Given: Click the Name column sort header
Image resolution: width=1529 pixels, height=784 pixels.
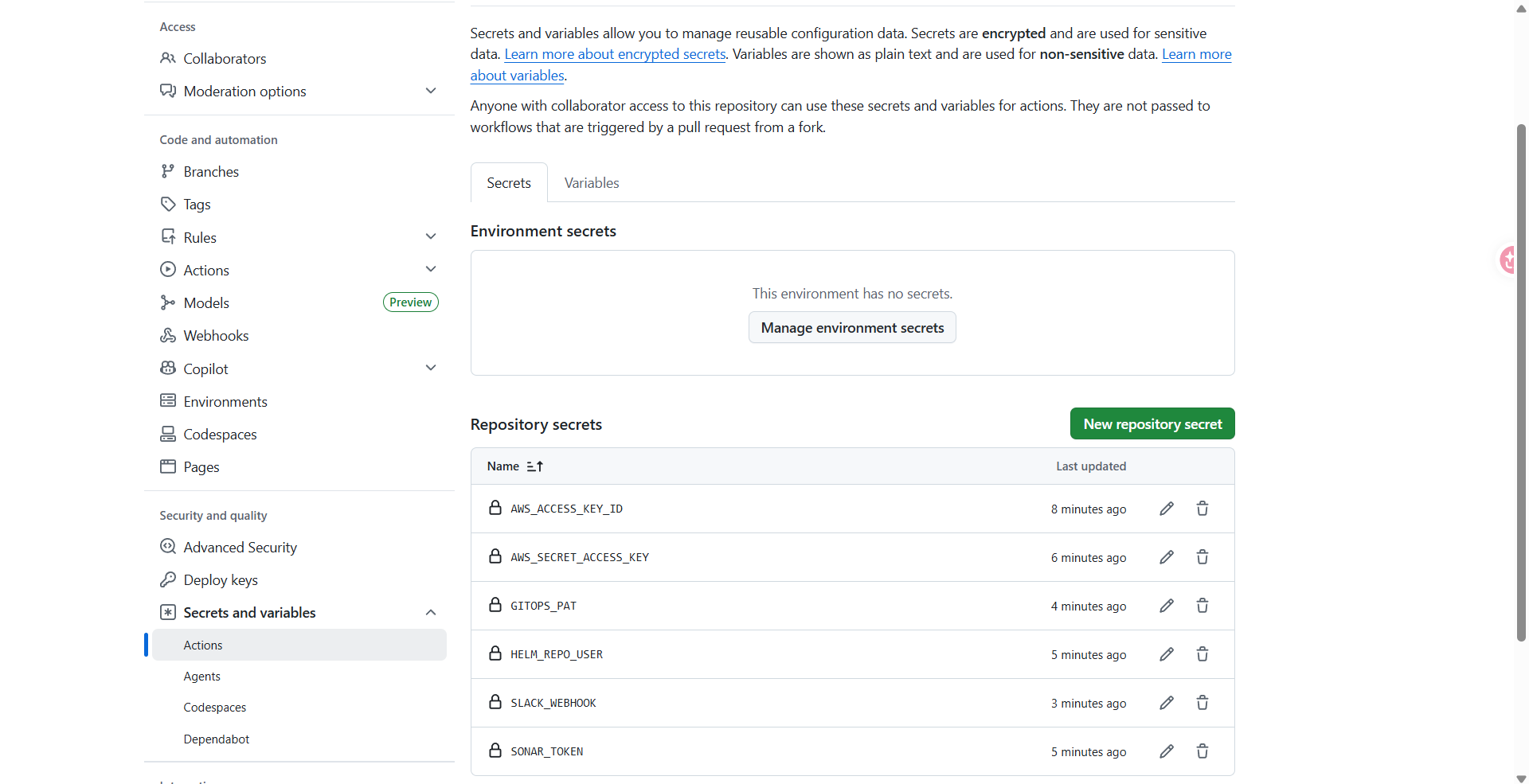Looking at the screenshot, I should pos(515,466).
